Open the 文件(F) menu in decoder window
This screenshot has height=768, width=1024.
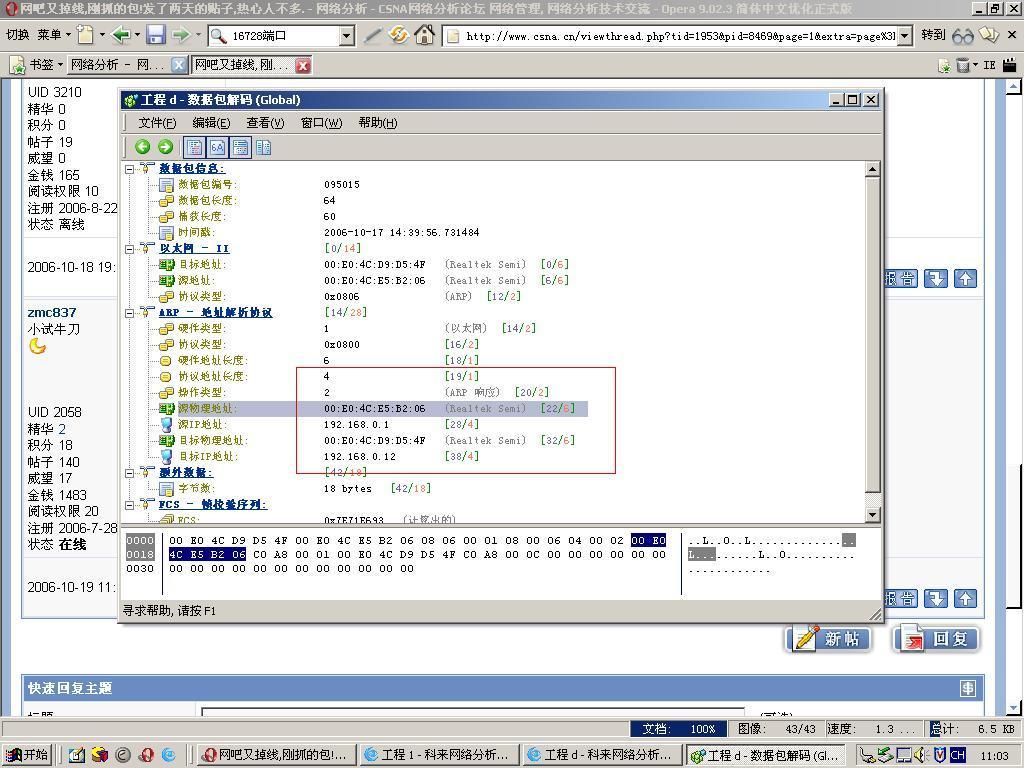pyautogui.click(x=157, y=123)
